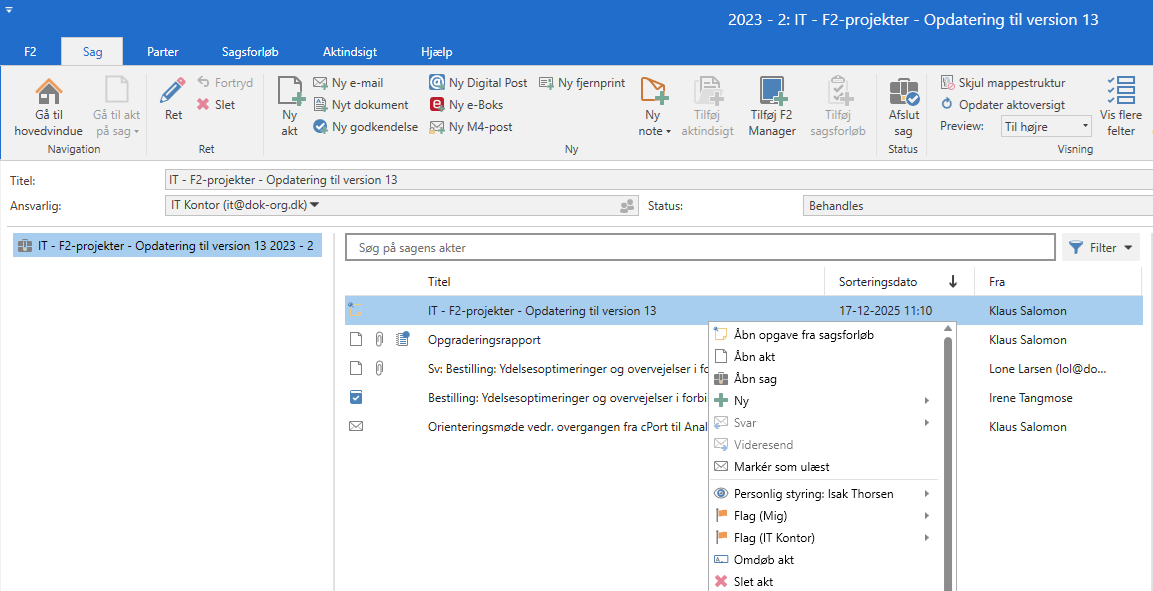
Task: Compose a new e-mail with Ny e-mail
Action: point(348,83)
